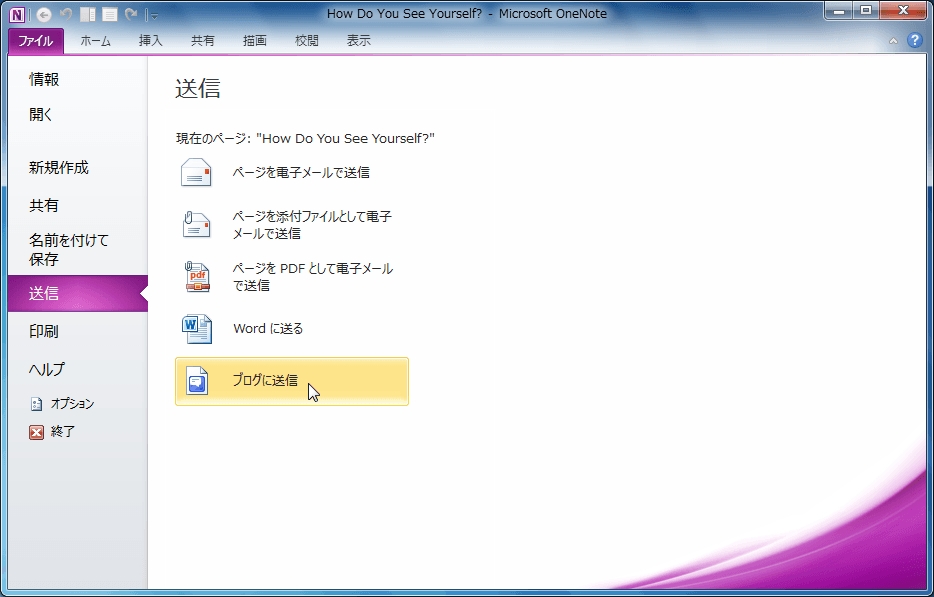Select 印刷 in the backstage sidebar
934x597 pixels.
[77, 331]
